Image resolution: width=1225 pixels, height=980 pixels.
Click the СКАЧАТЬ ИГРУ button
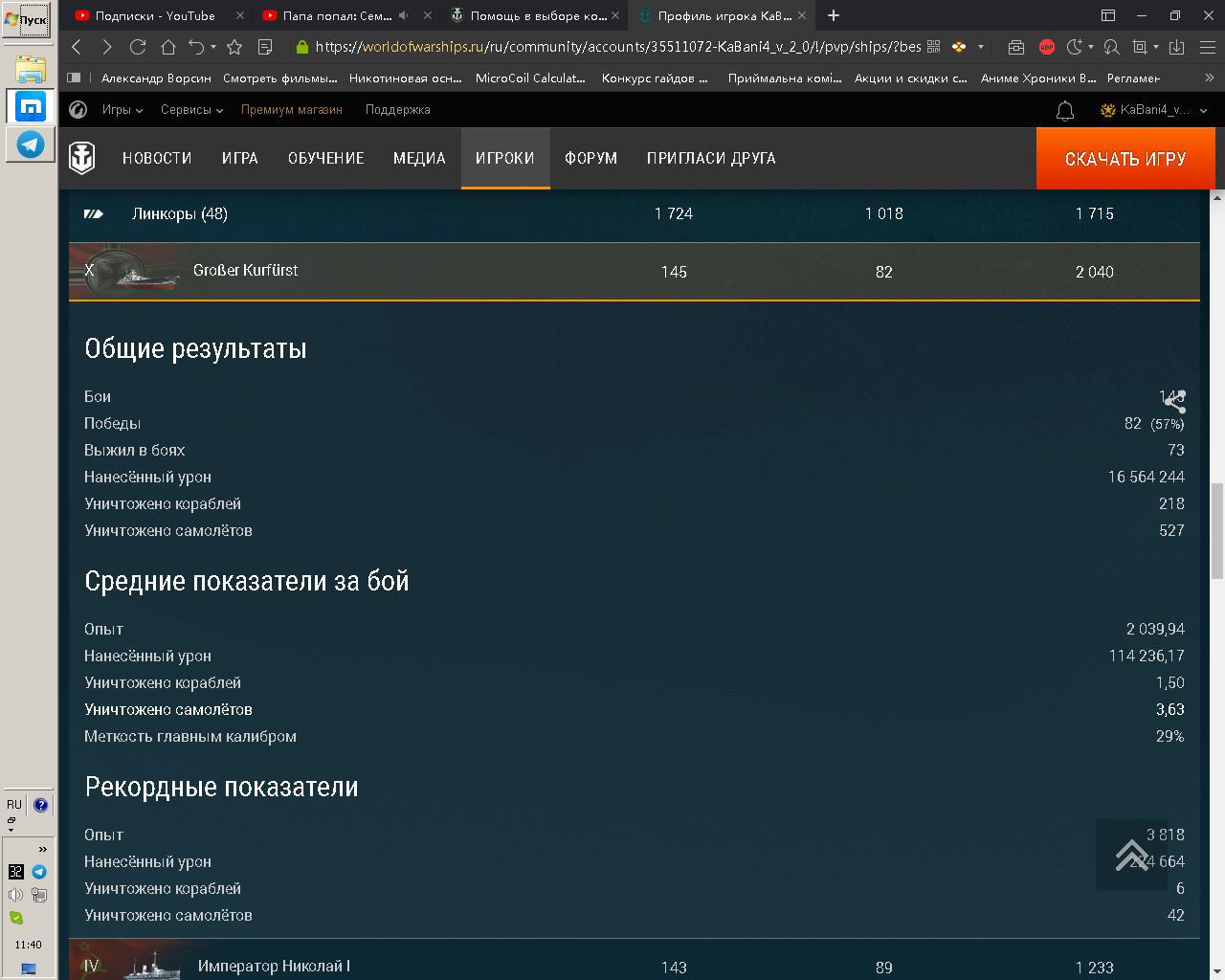[1125, 159]
